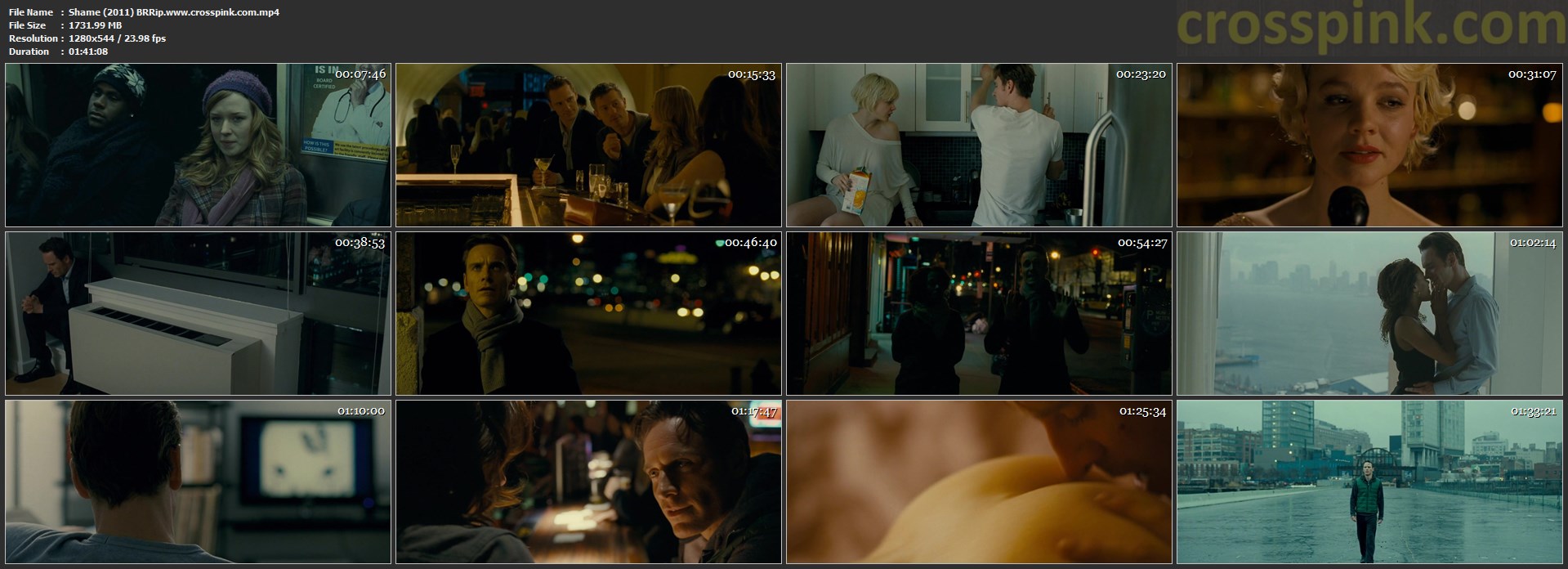
Task: Click the 'Resolution' label
Action: [x=34, y=38]
